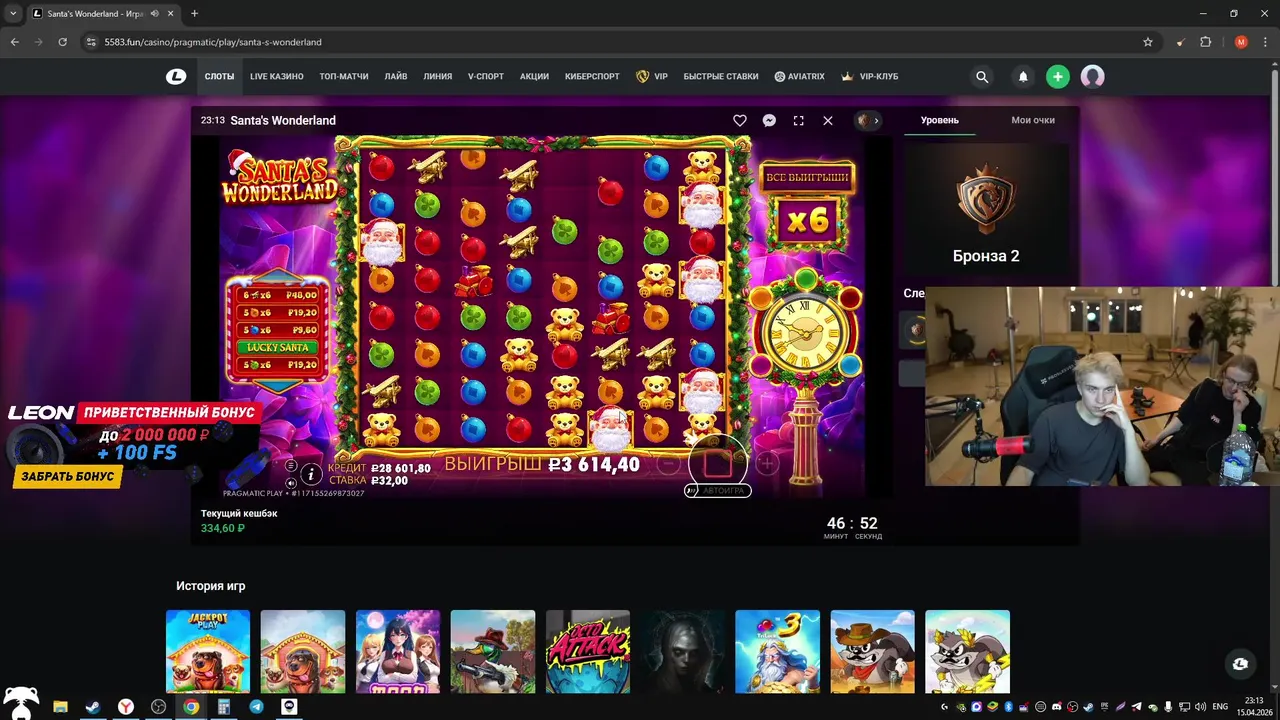Image resolution: width=1280 pixels, height=720 pixels.
Task: Open the Octo Attack game thumbnail
Action: click(x=588, y=651)
